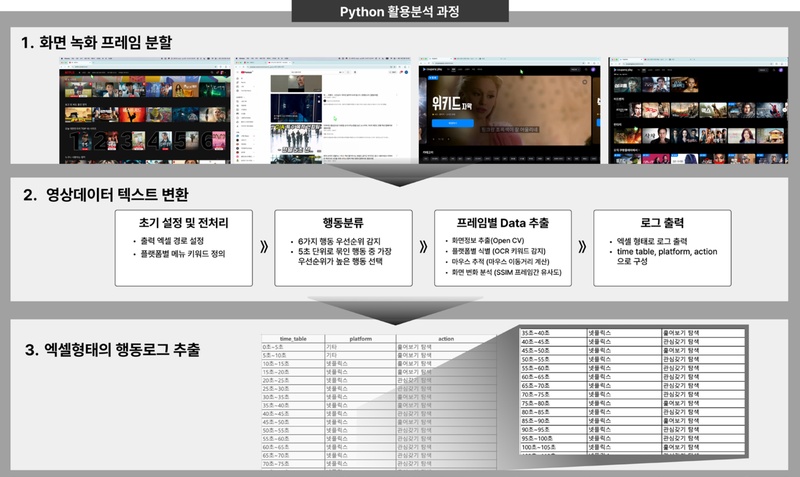Click the '행동분류' box title
800x477 pixels.
click(343, 223)
